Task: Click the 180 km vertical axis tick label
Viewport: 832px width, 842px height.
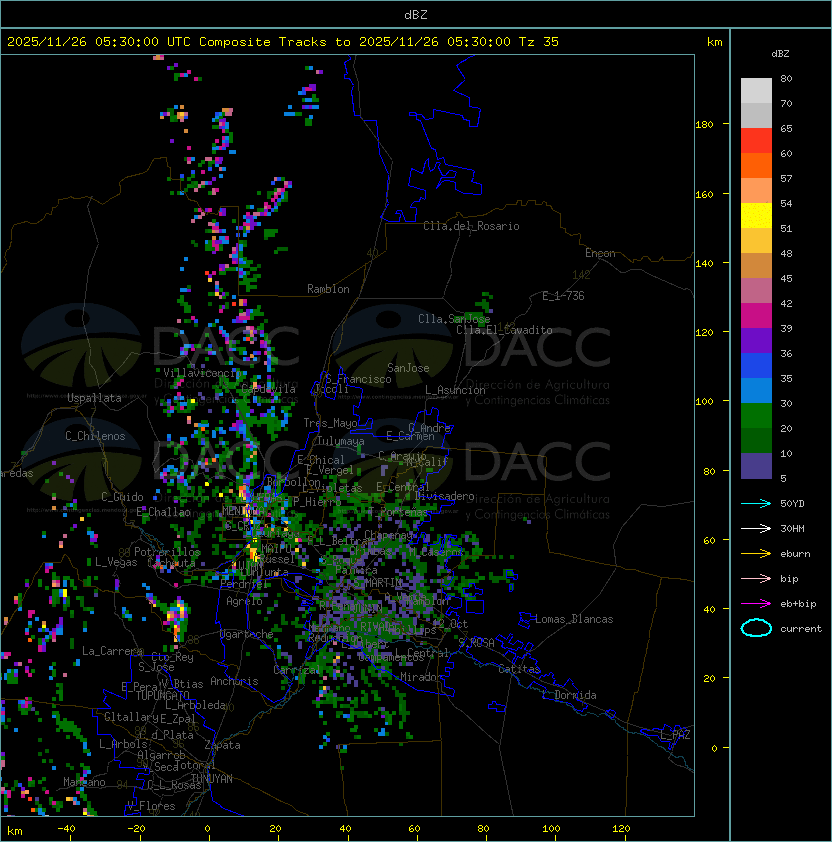Action: click(x=704, y=124)
